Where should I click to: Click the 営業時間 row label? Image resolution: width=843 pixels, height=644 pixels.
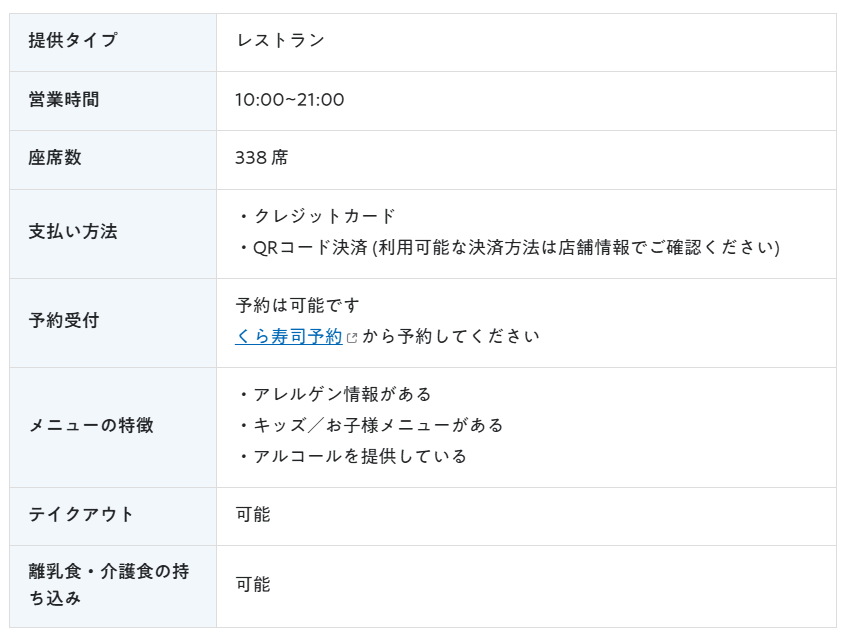(x=64, y=99)
